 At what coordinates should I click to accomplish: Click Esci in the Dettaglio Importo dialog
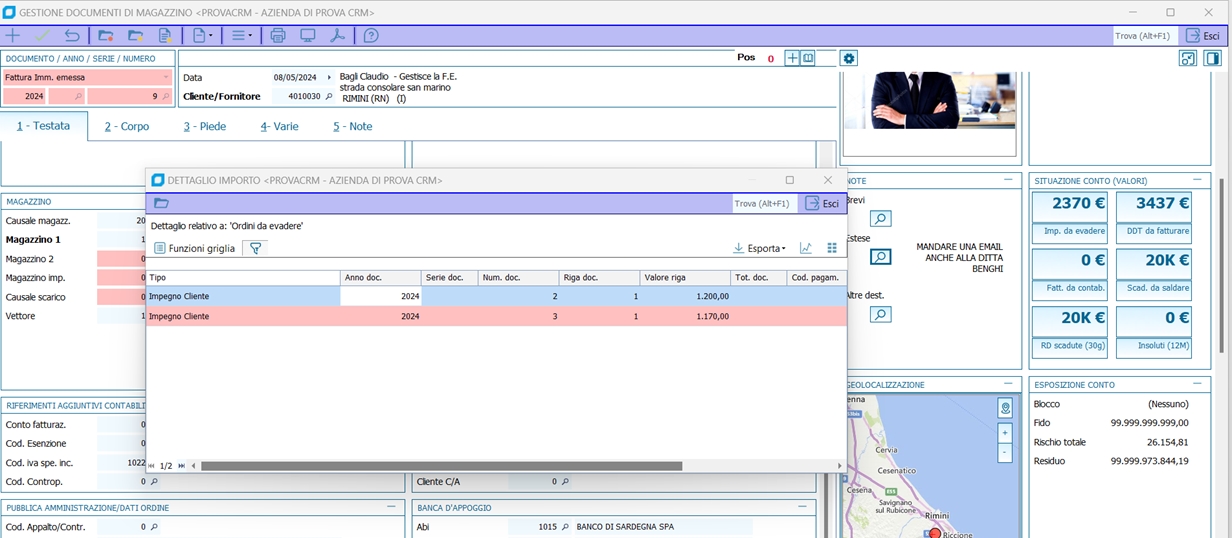pyautogui.click(x=822, y=203)
